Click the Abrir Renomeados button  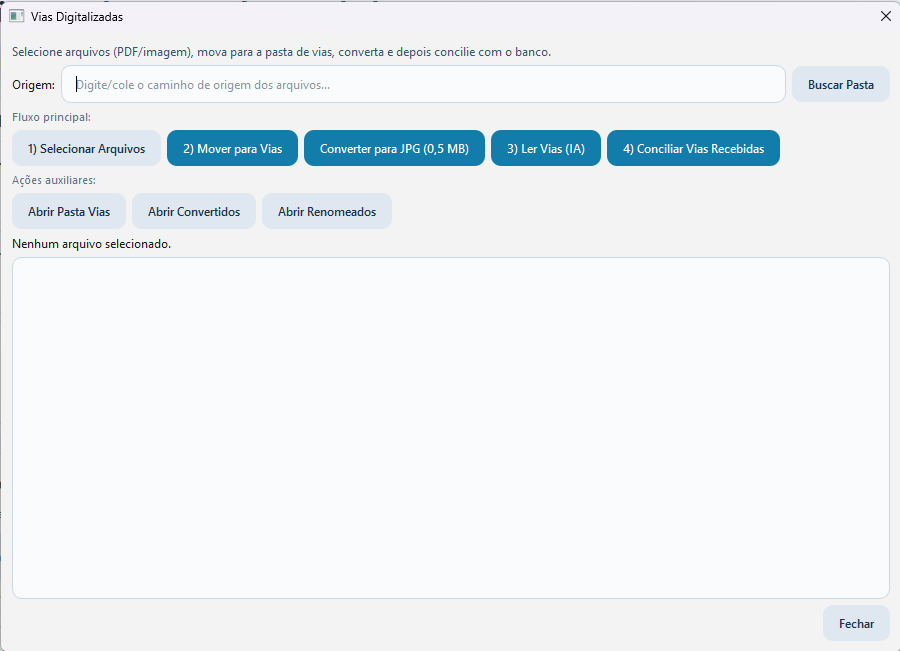coord(327,211)
